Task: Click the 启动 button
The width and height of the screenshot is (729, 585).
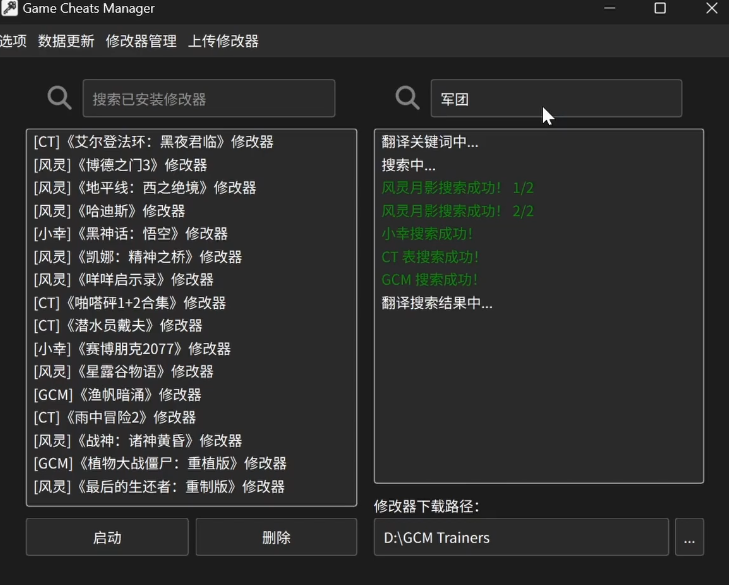Action: (x=107, y=537)
